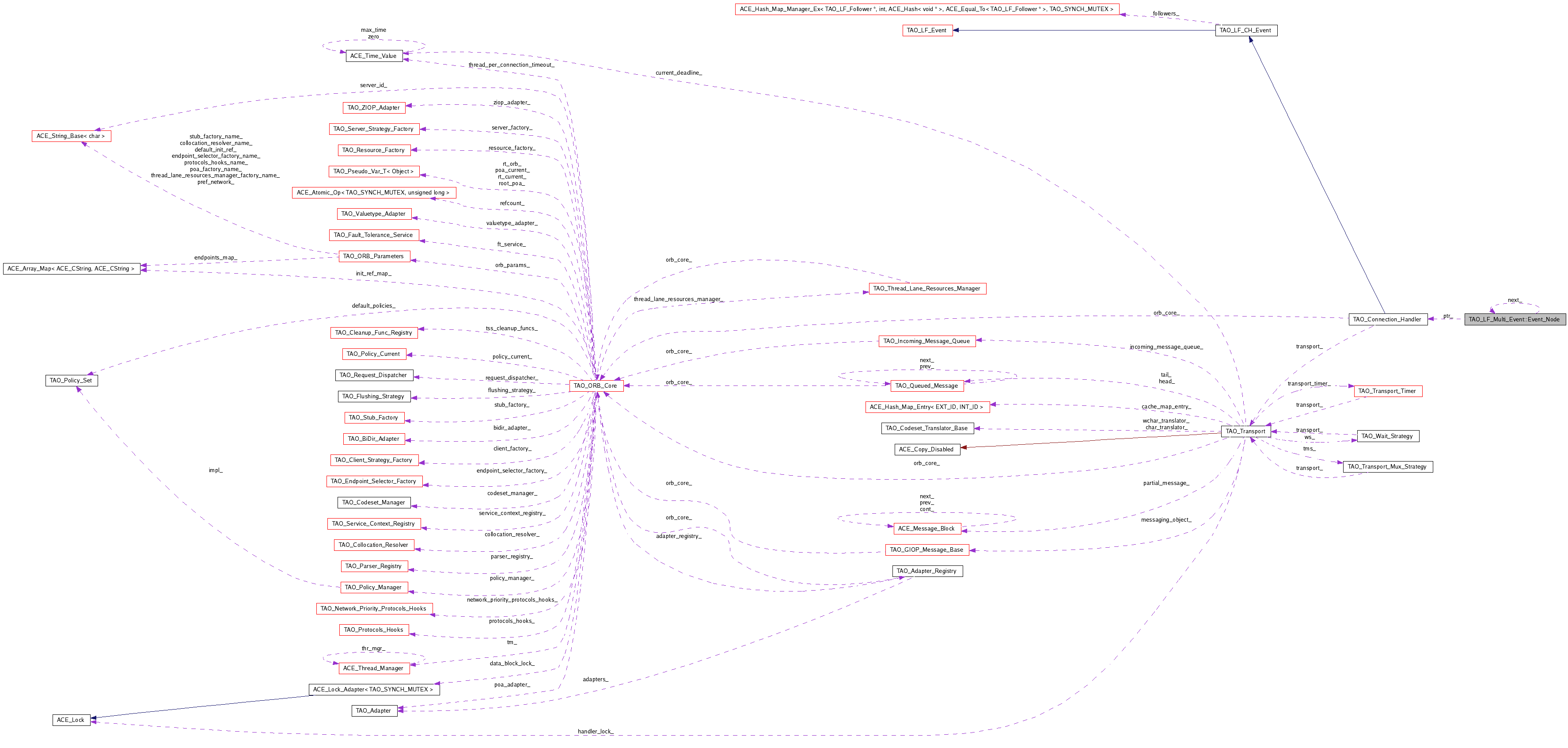Open the TAO_LF_Event class node
The height and width of the screenshot is (748, 1568).
pos(926,31)
